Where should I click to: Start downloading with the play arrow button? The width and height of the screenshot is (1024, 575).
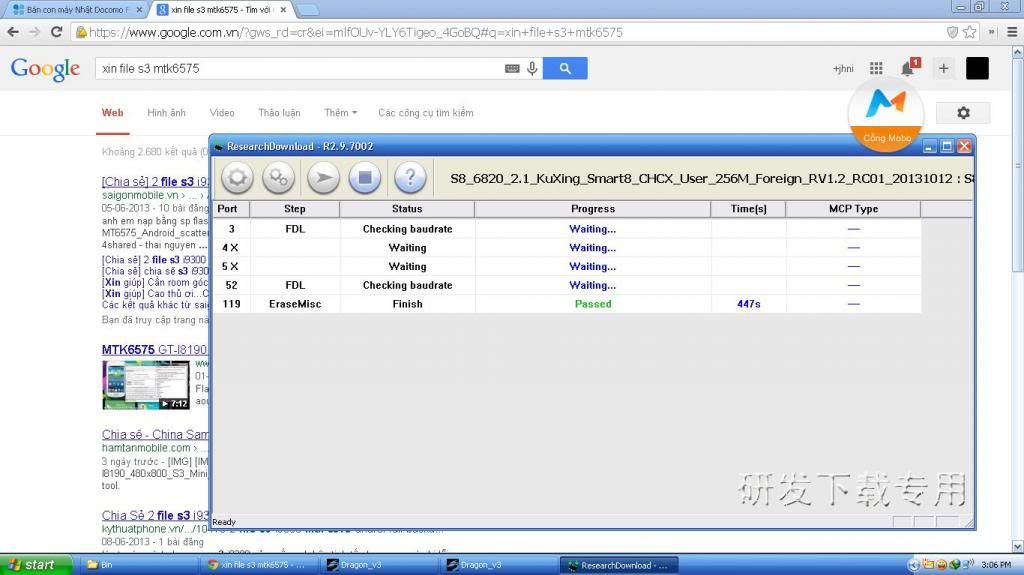323,177
